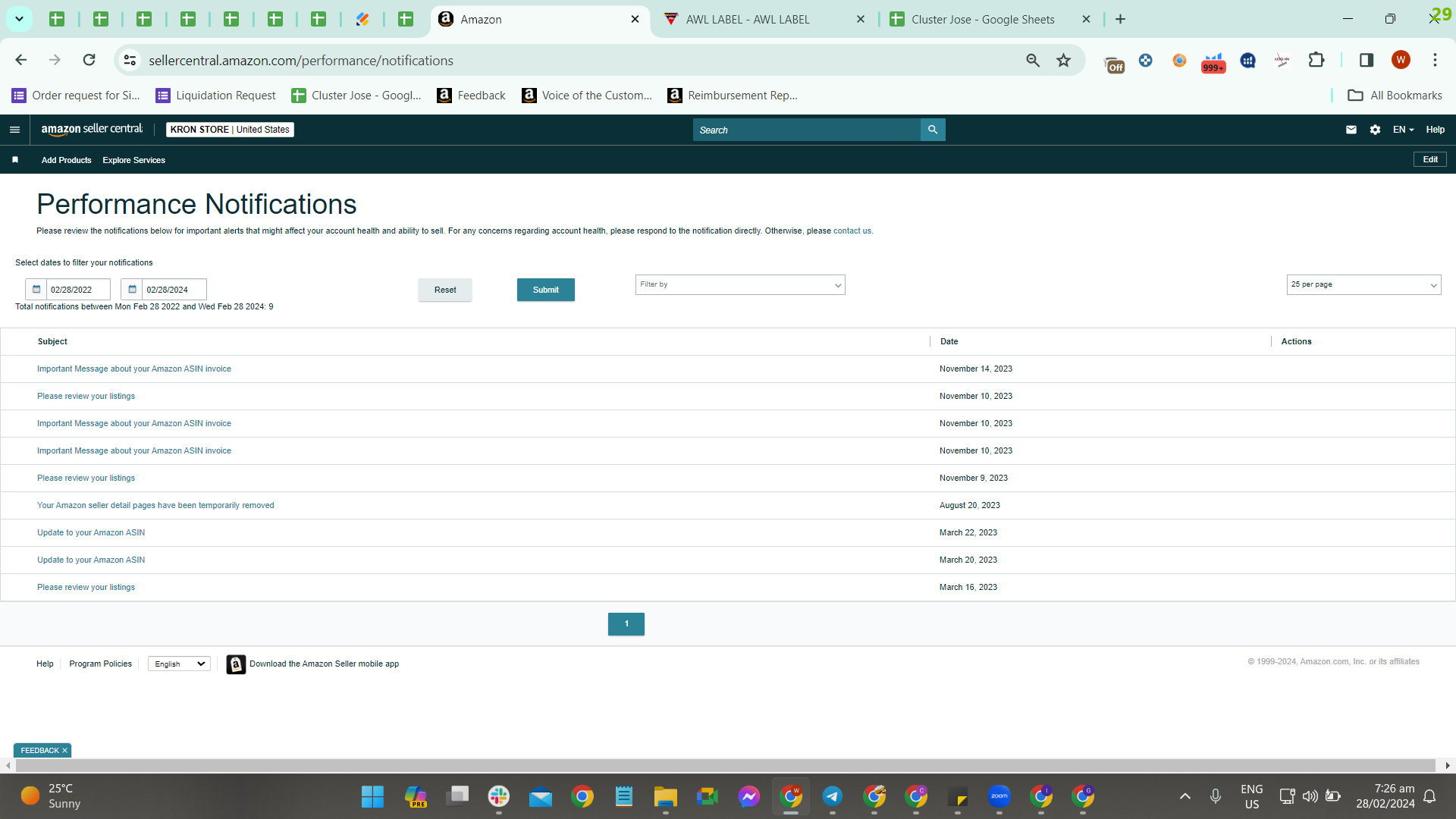Viewport: 1456px width, 819px height.
Task: Open Telegram from the taskbar
Action: tap(833, 796)
